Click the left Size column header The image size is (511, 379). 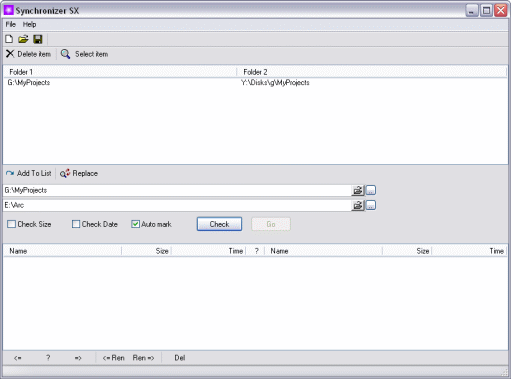(146, 251)
